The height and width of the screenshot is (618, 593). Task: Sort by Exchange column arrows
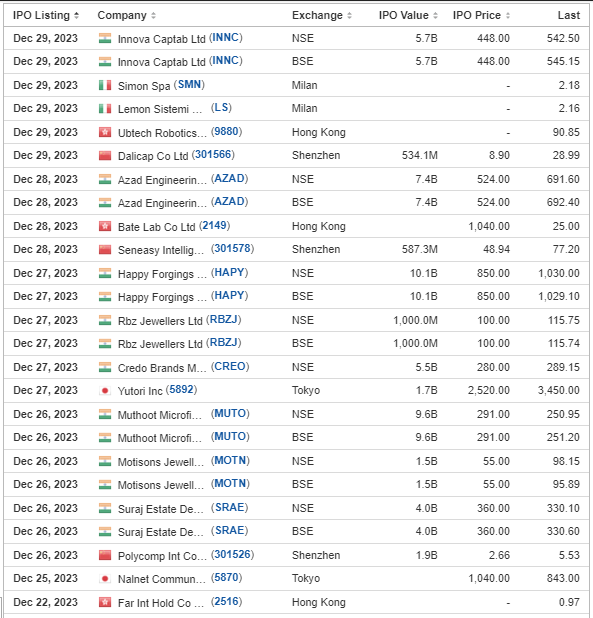coord(349,15)
